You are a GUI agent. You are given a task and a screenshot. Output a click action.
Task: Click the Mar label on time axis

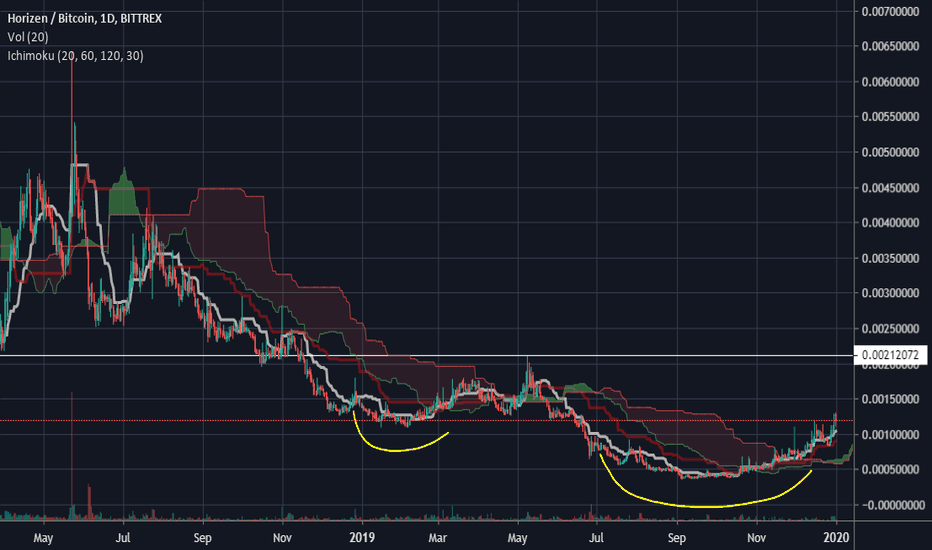click(x=437, y=538)
